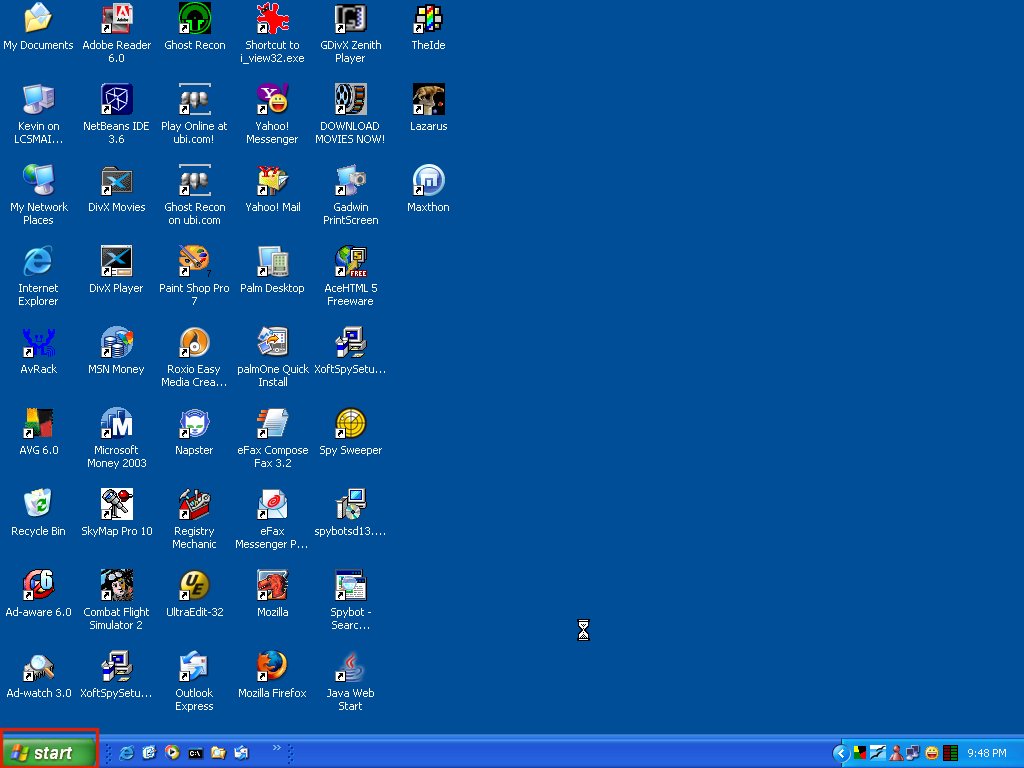Open AVG four-color tray icon
The width and height of the screenshot is (1024, 768).
tap(860, 753)
